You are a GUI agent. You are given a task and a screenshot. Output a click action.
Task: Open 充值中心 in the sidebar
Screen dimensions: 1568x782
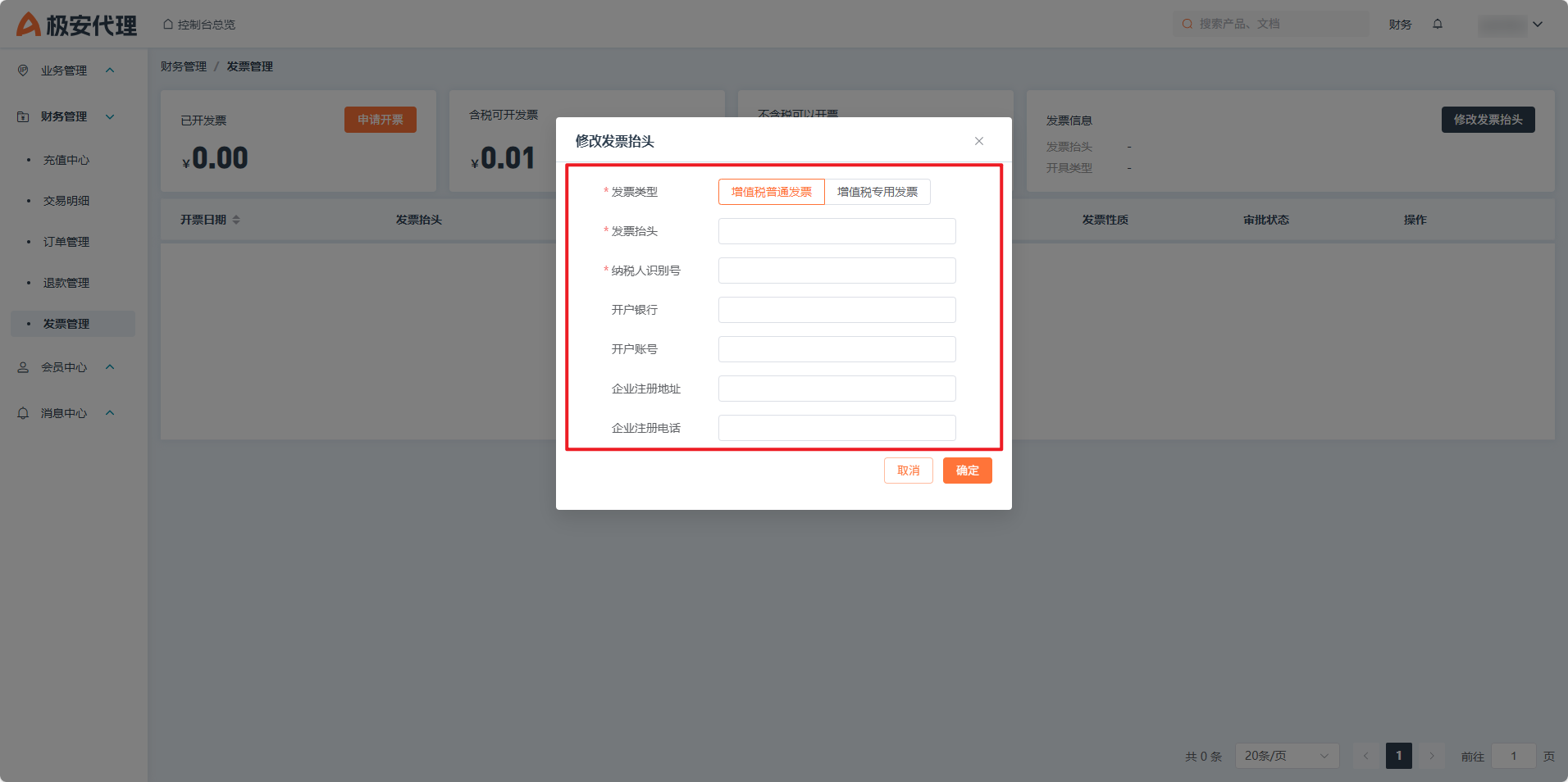66,160
